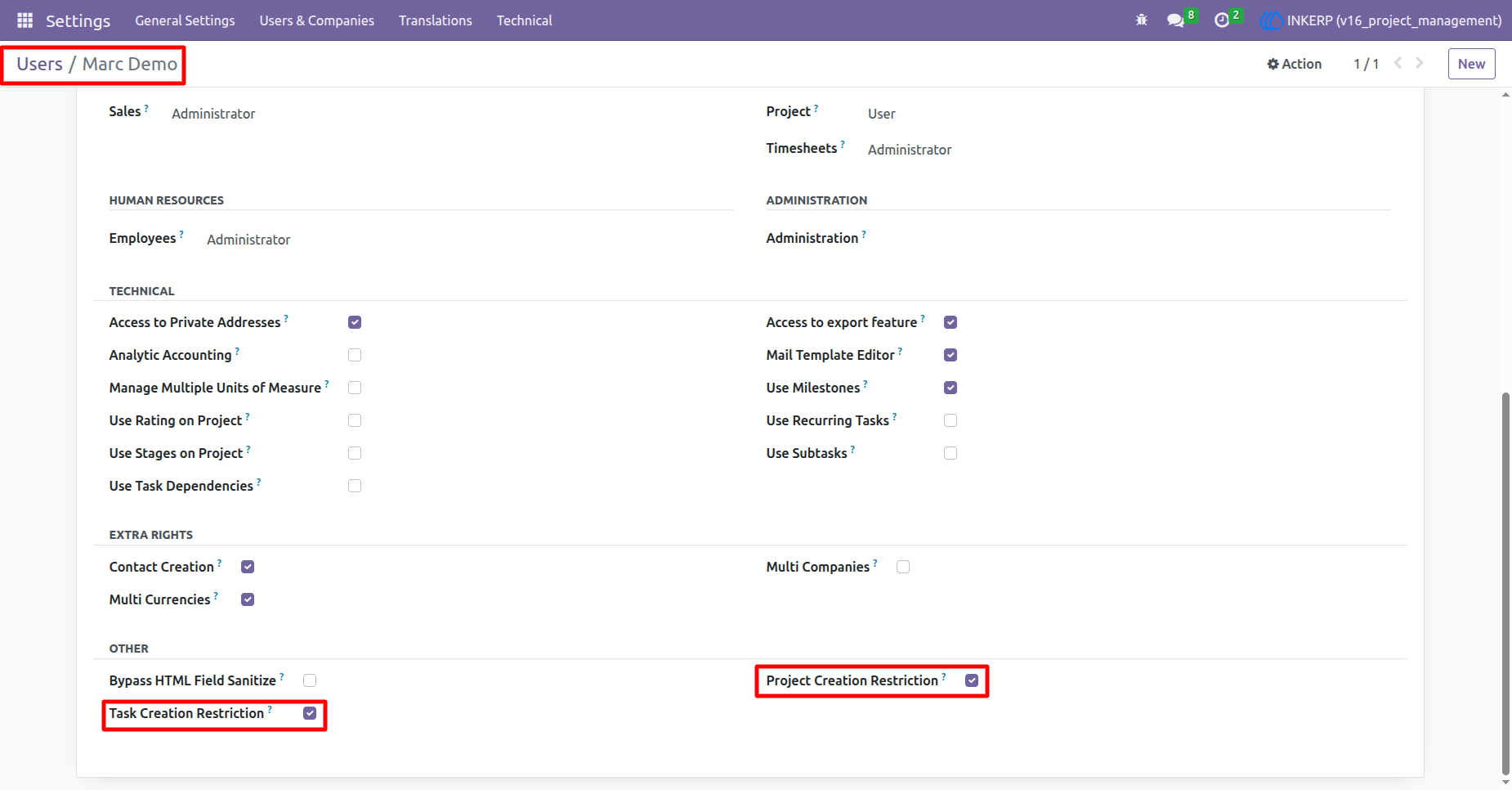Enable Use Subtasks checkbox
Screen dimensions: 1512x790
tap(951, 453)
